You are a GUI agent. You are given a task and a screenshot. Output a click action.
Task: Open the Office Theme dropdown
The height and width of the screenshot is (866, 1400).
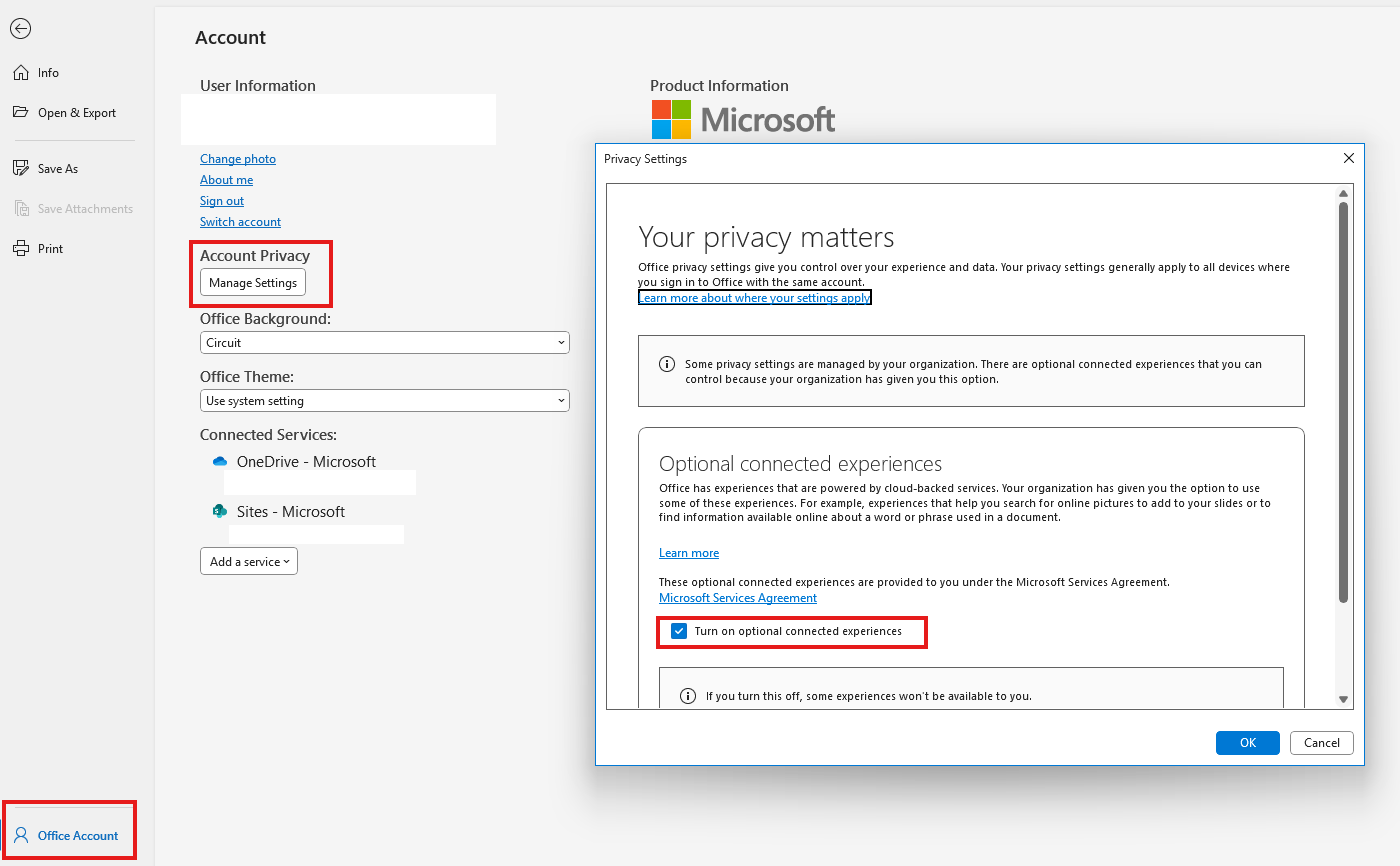coord(385,400)
